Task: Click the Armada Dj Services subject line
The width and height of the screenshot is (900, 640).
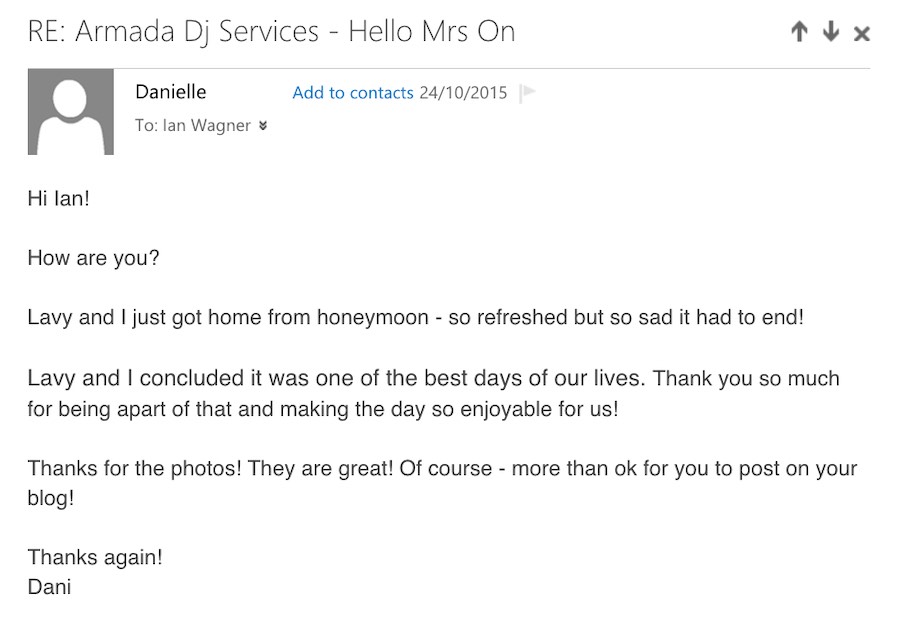Action: point(271,32)
